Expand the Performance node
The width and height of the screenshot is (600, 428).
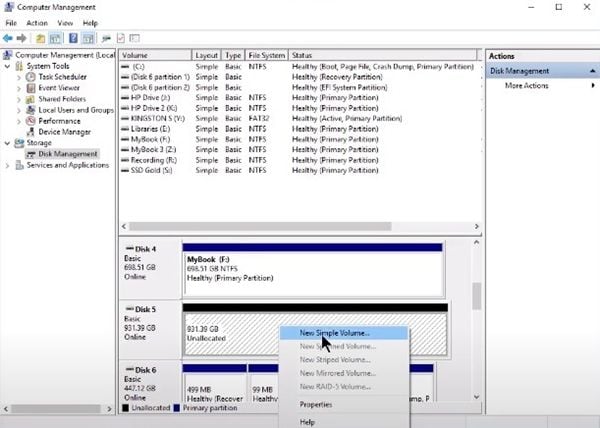(x=19, y=122)
